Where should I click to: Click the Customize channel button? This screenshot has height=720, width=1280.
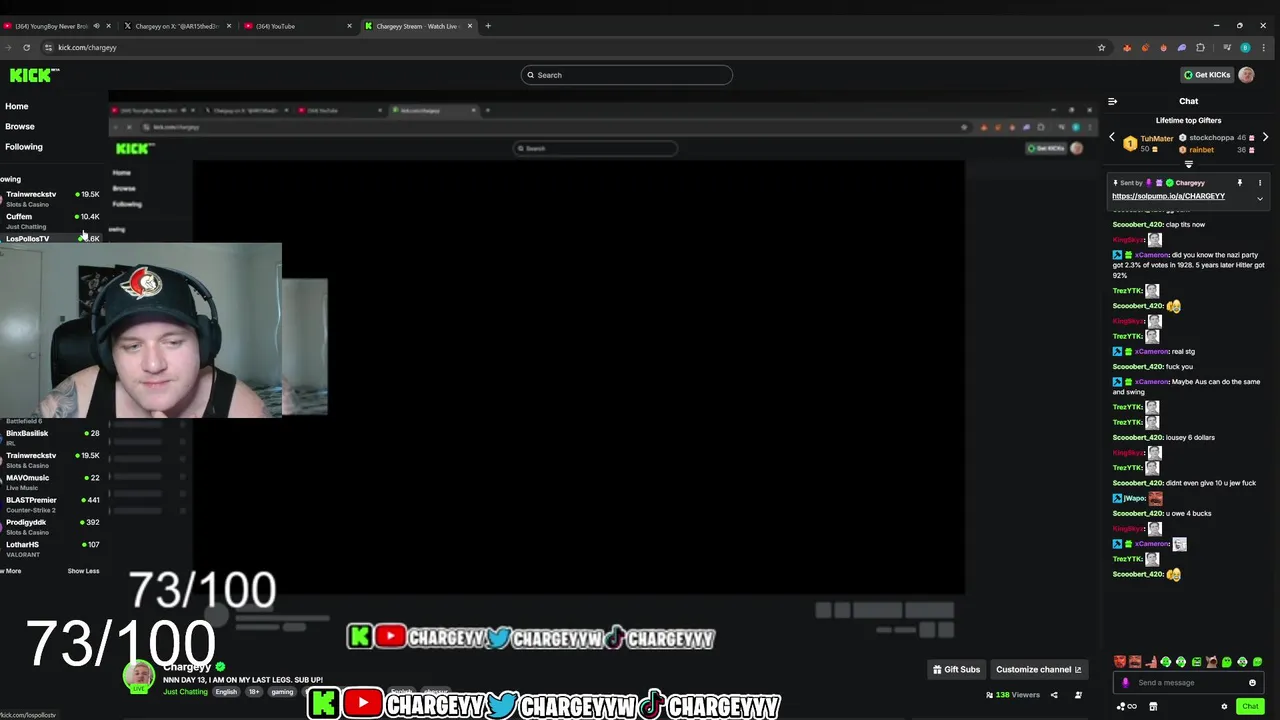click(x=1038, y=669)
